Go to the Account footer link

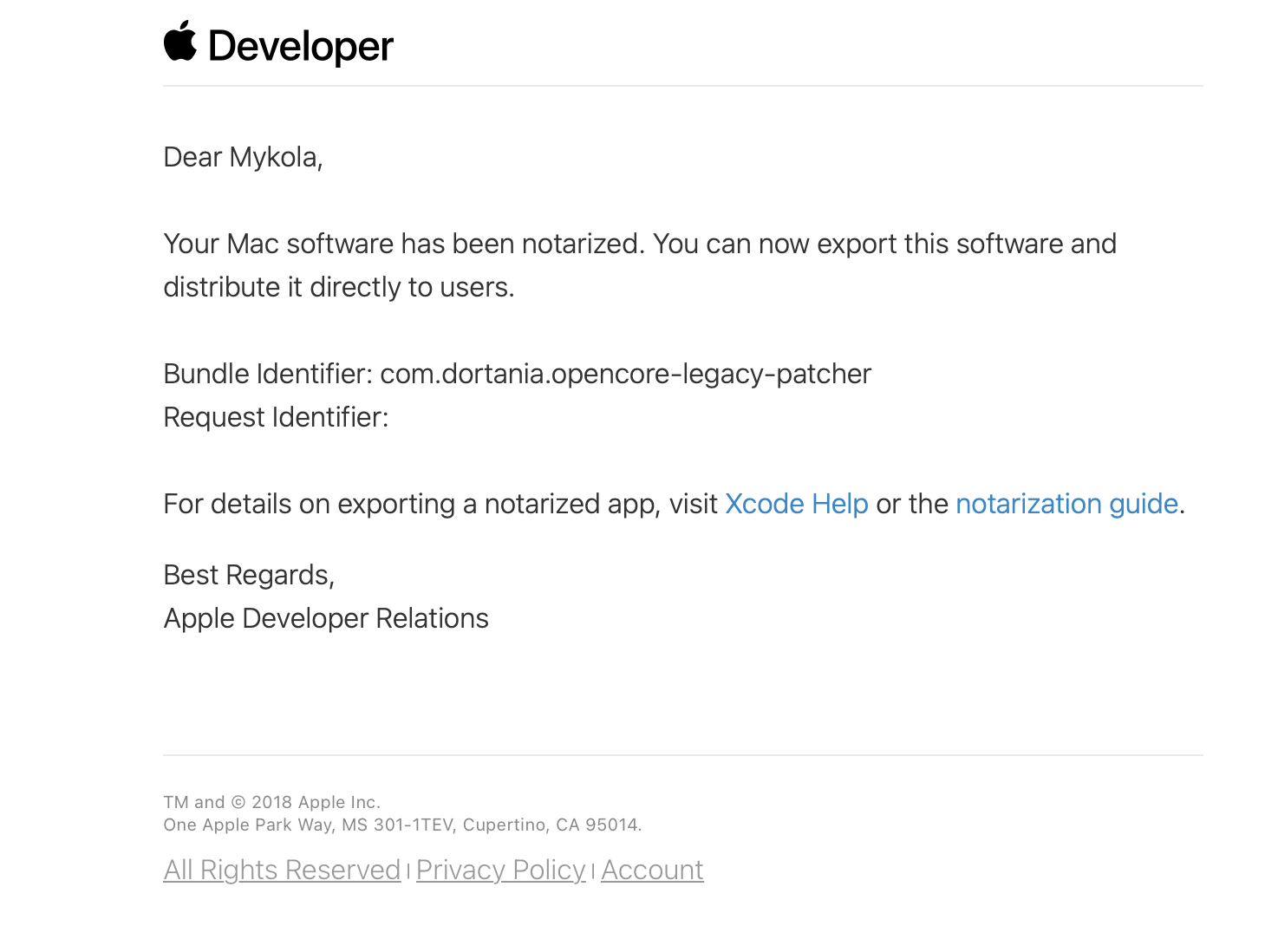[652, 870]
